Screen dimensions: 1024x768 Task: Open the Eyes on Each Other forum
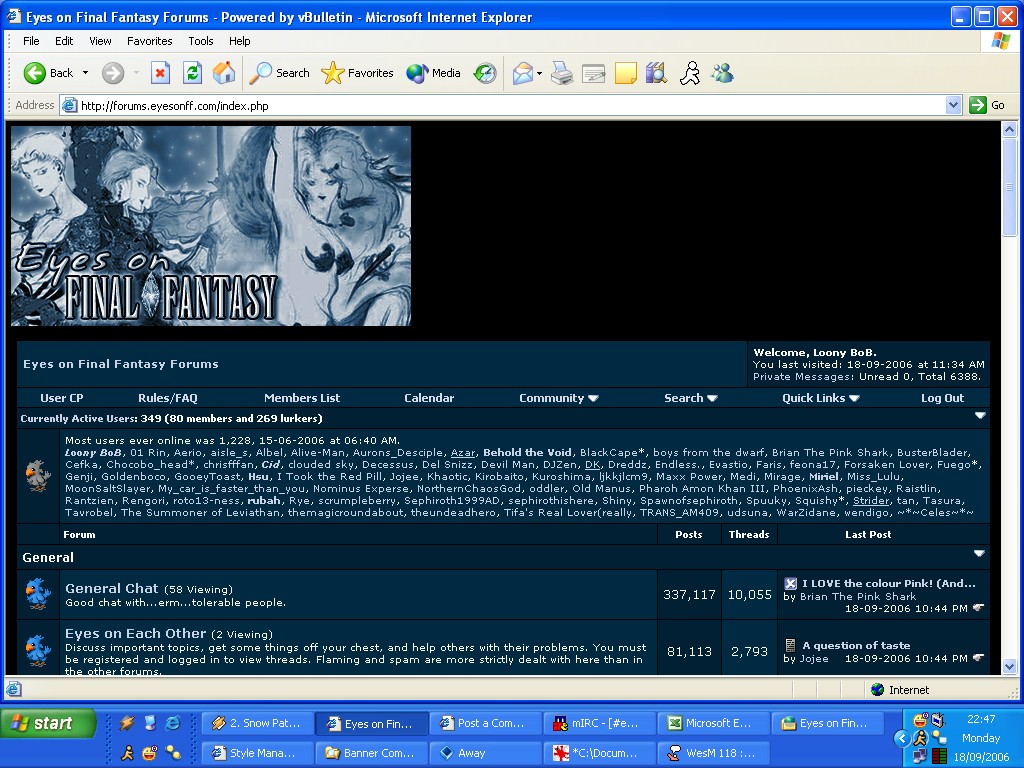[x=135, y=633]
